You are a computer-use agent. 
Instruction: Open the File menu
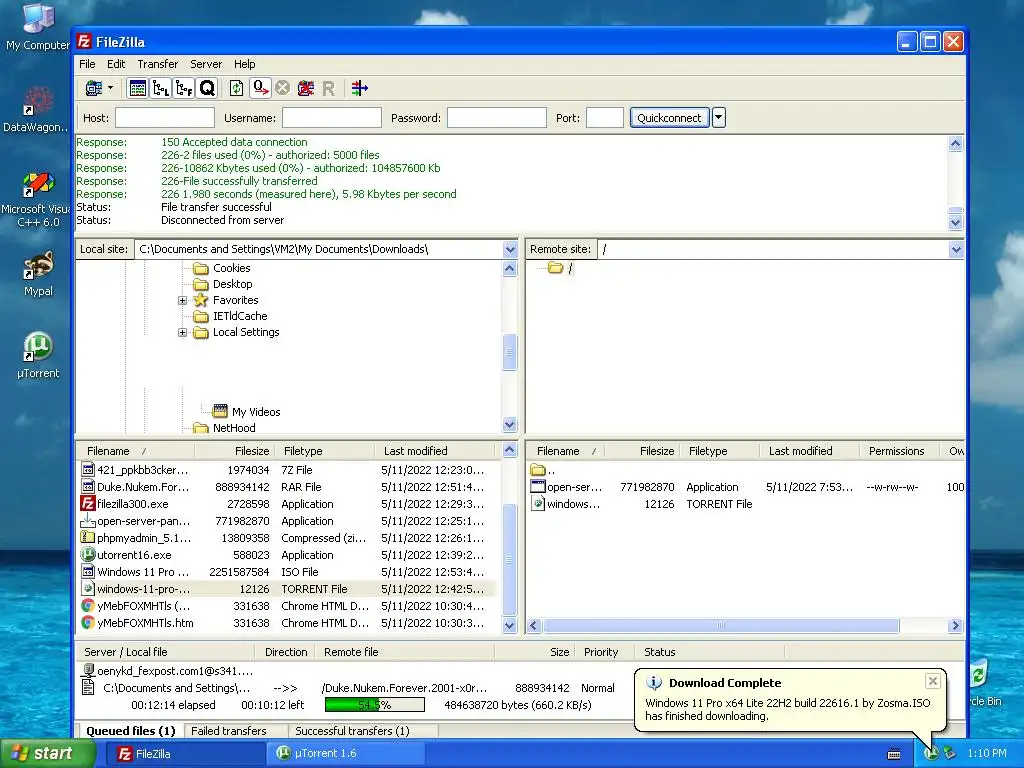pyautogui.click(x=87, y=64)
